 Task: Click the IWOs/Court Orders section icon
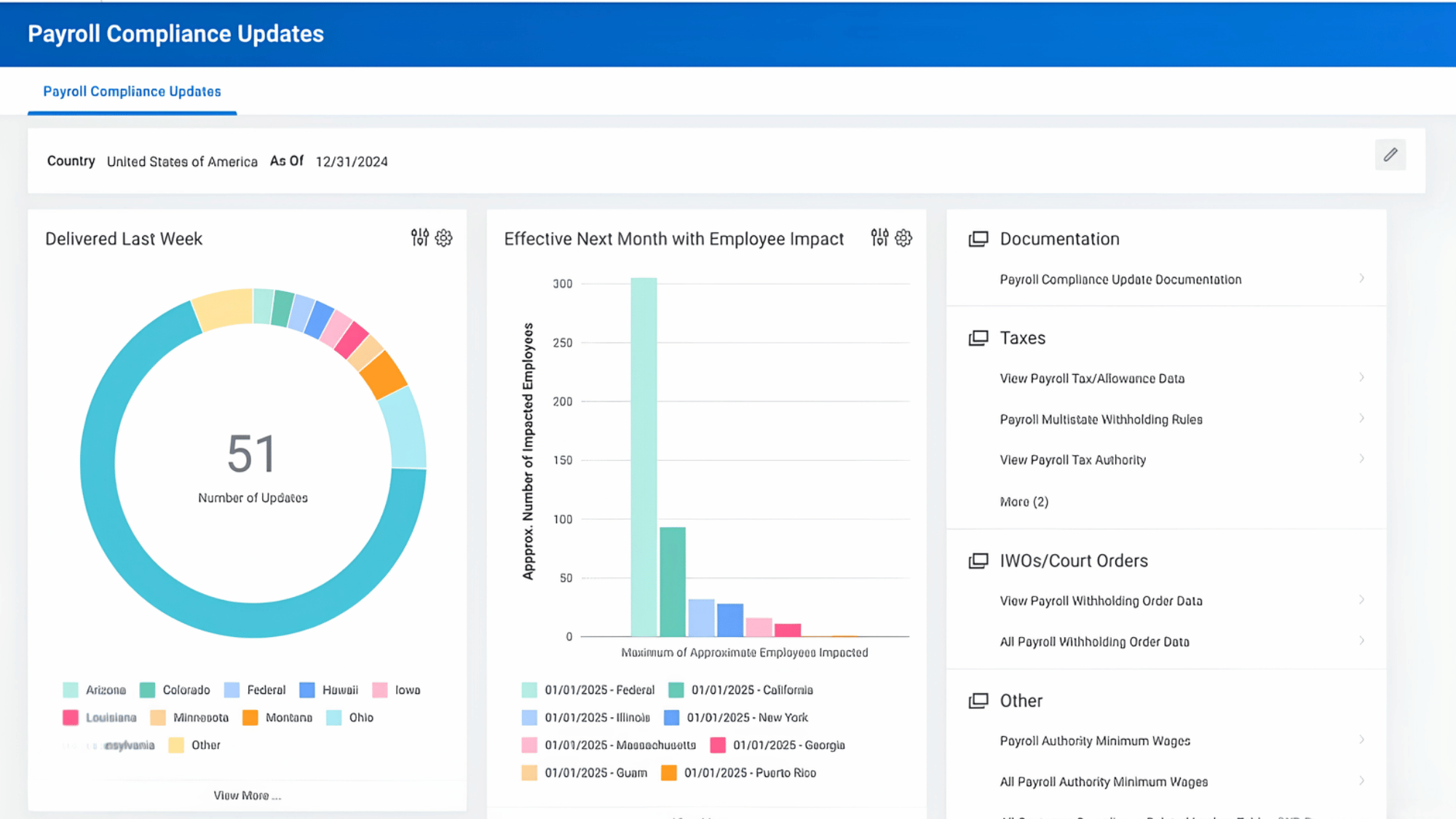[x=978, y=561]
